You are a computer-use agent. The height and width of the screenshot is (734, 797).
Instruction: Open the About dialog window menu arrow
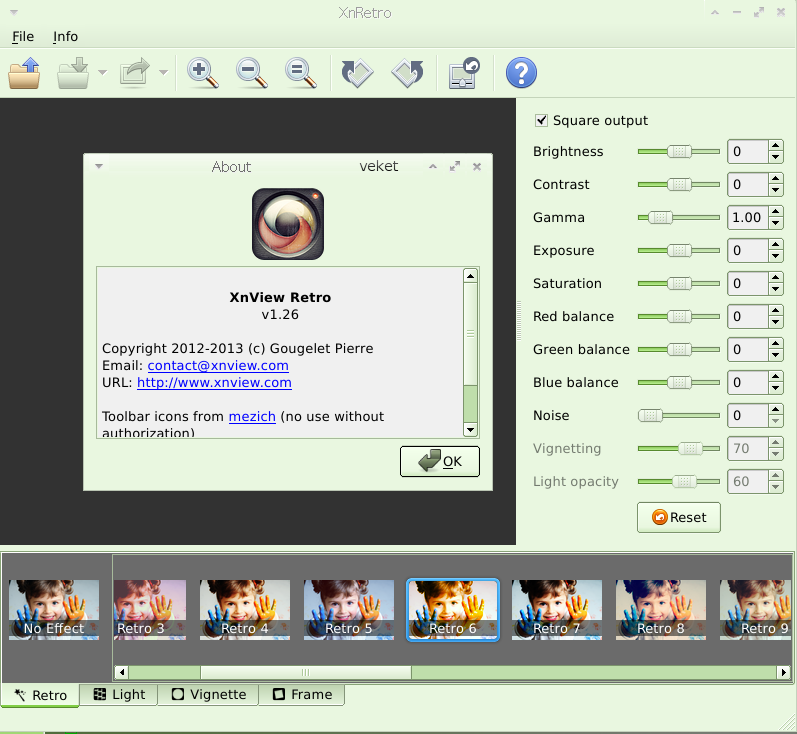(99, 166)
